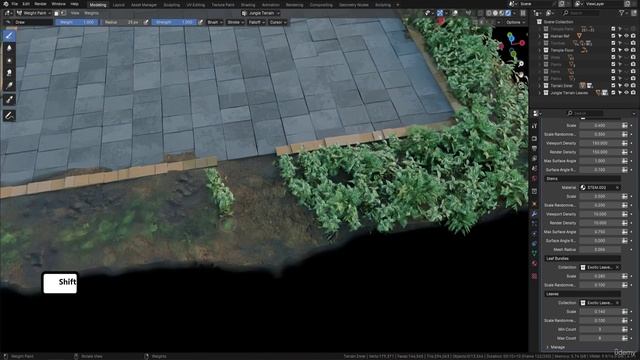The image size is (640, 360).
Task: Expand the Human Ref collection
Action: pyautogui.click(x=540, y=36)
